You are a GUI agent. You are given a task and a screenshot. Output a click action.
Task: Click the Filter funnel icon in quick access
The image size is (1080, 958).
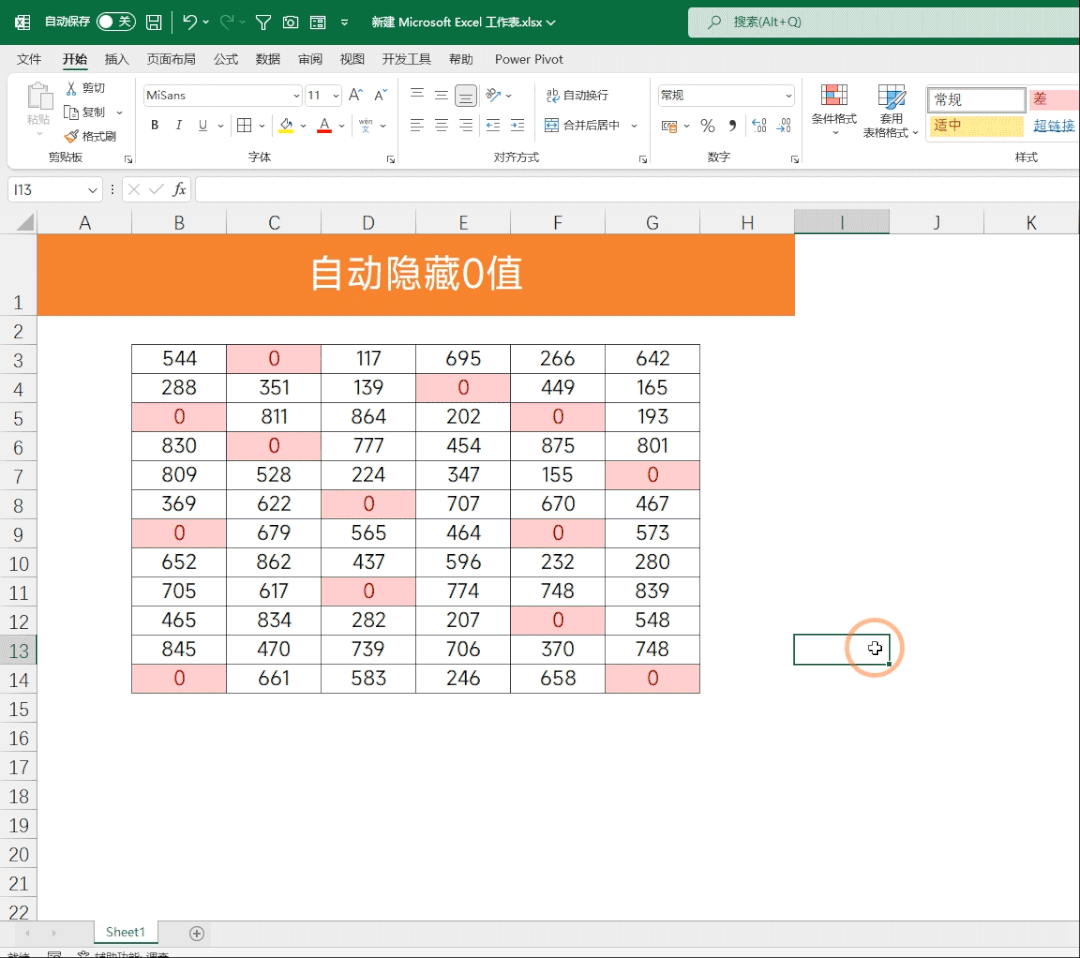[x=262, y=23]
